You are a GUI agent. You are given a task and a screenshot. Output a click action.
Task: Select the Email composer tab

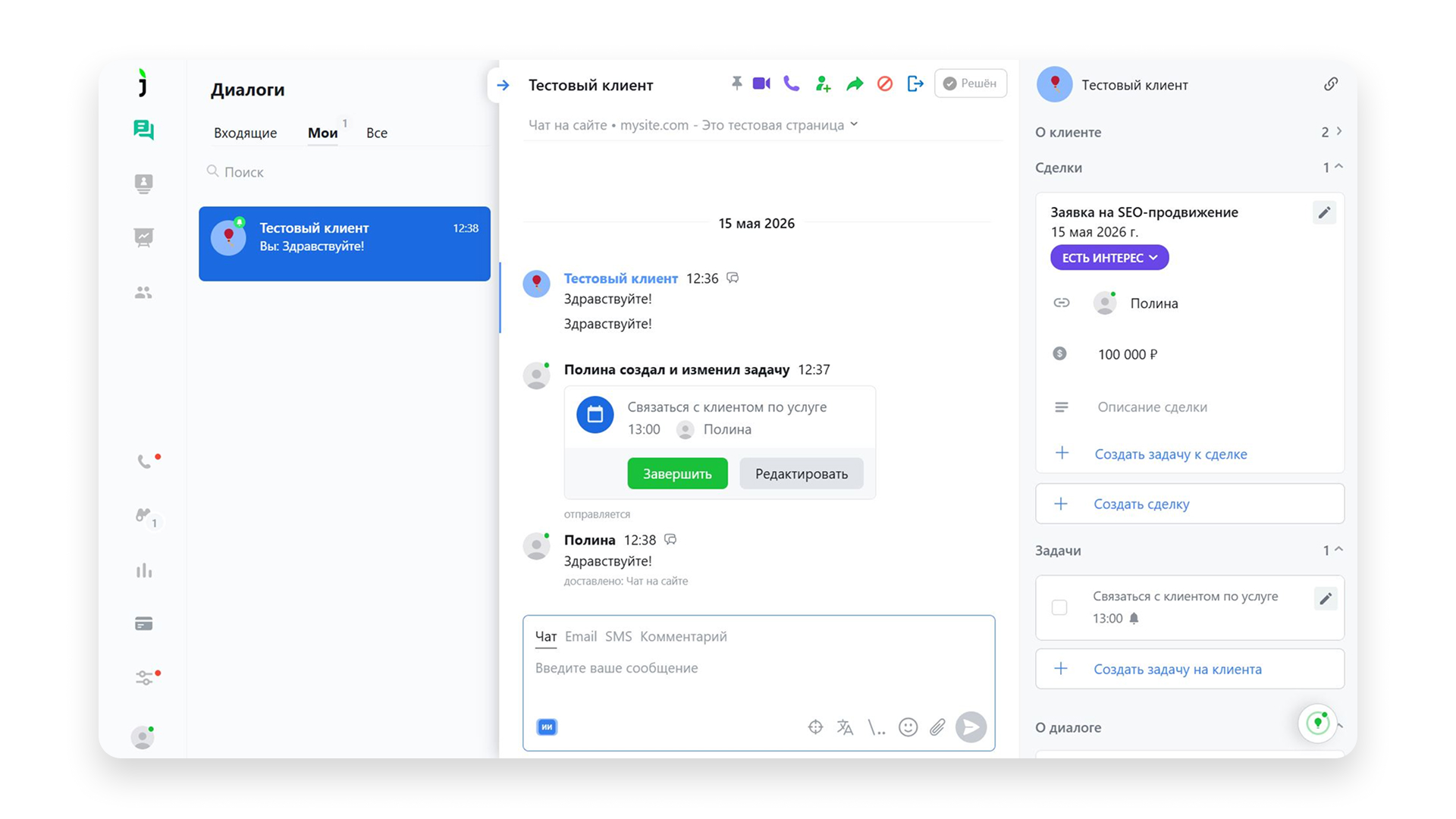pos(581,636)
